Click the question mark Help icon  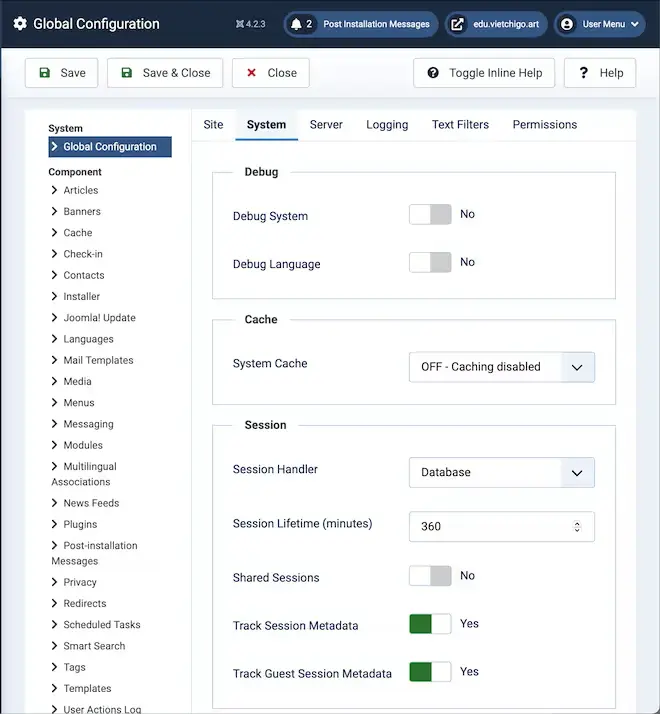tap(581, 73)
